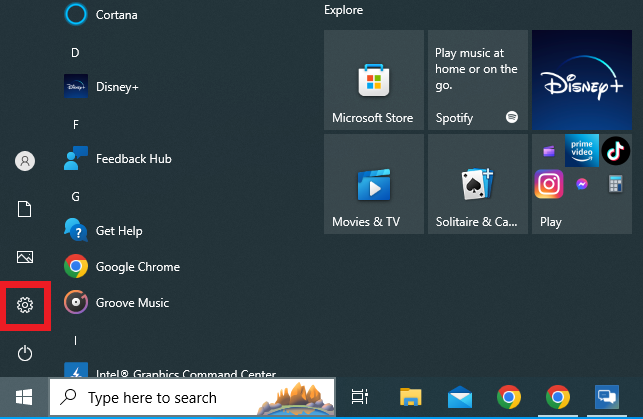Image resolution: width=643 pixels, height=419 pixels.
Task: Open Settings via the gear icon
Action: [x=26, y=305]
